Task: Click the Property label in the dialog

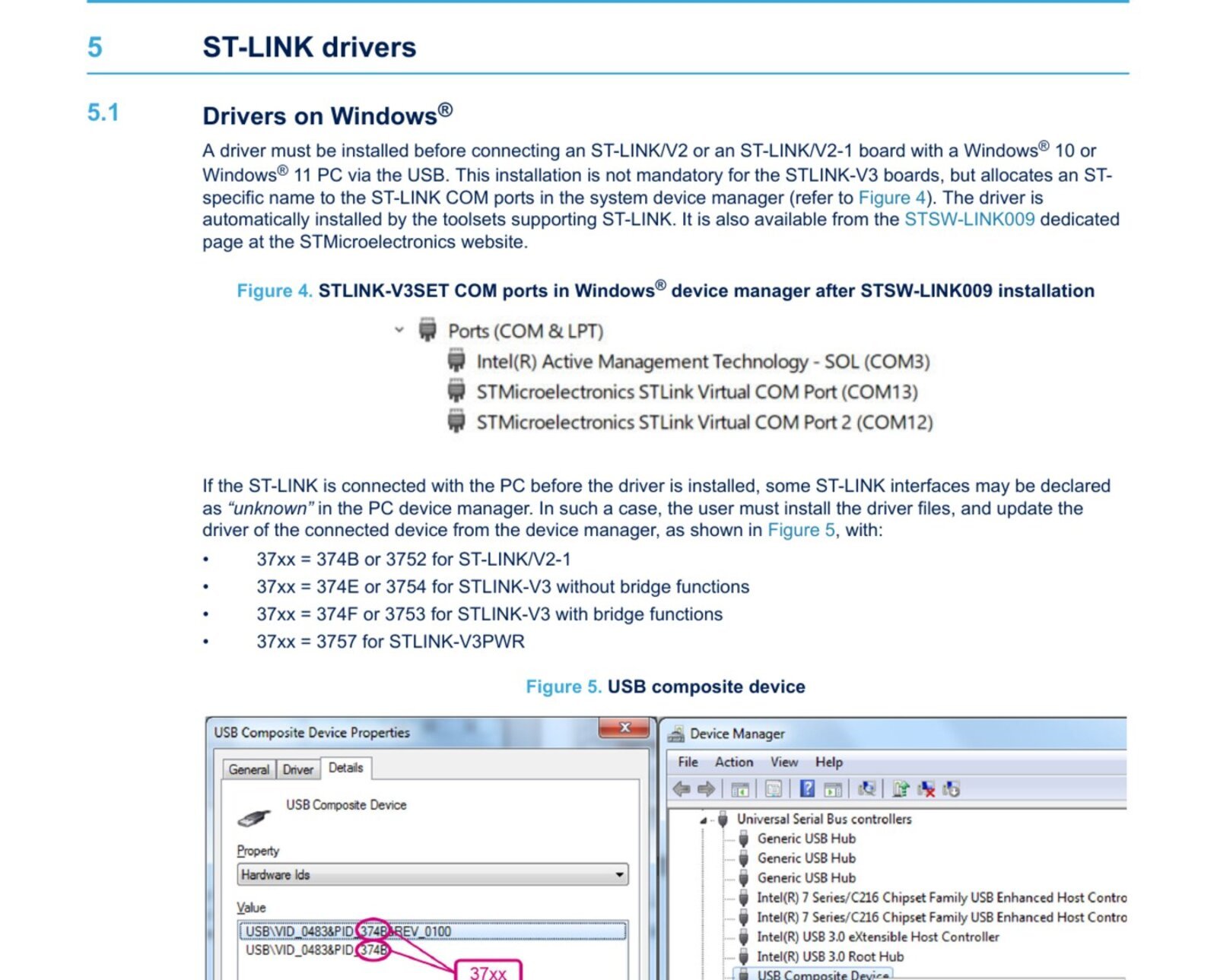Action: pos(258,851)
